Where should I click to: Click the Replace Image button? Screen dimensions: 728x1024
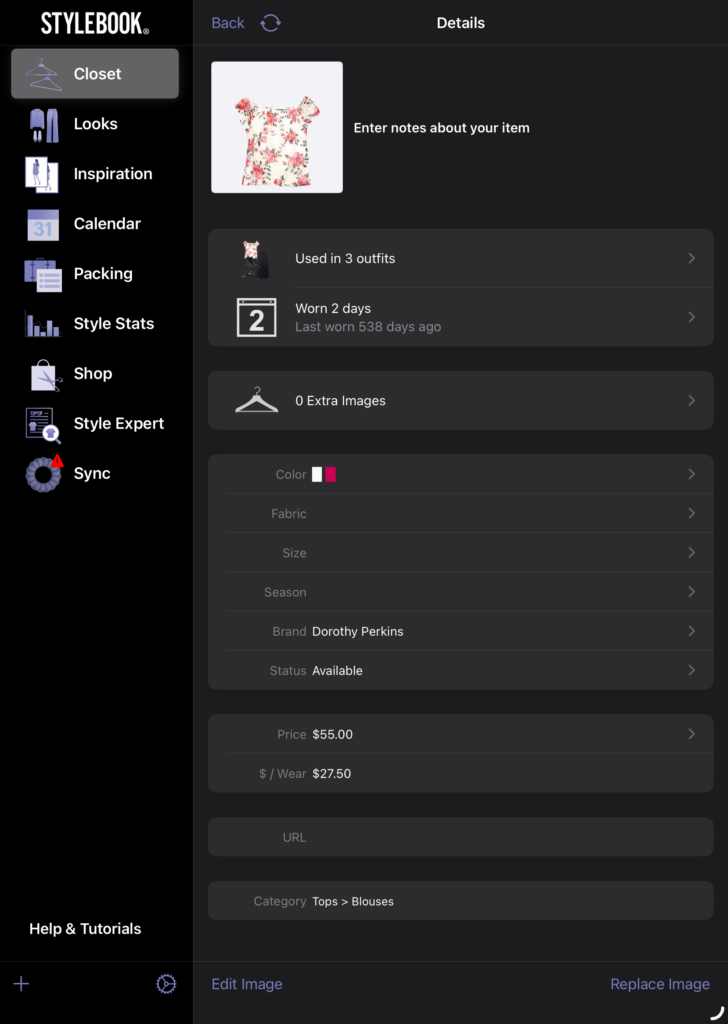[x=659, y=984]
